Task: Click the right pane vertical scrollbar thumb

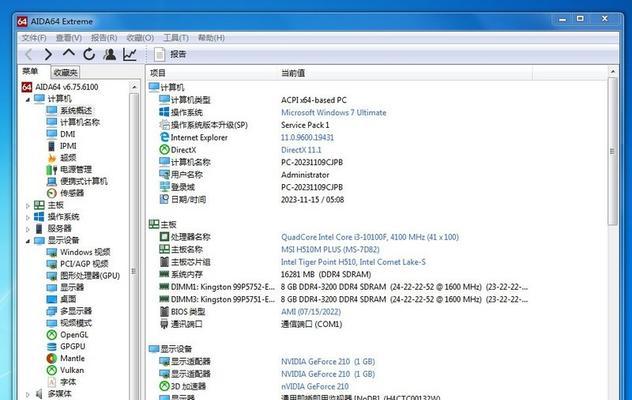Action: [x=613, y=151]
